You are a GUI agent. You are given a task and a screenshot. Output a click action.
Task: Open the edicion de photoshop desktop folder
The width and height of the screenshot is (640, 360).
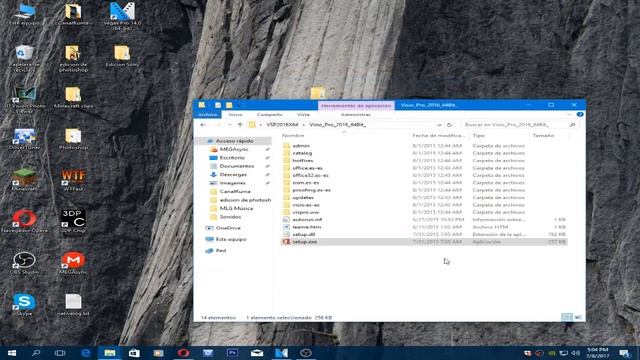[x=73, y=58]
